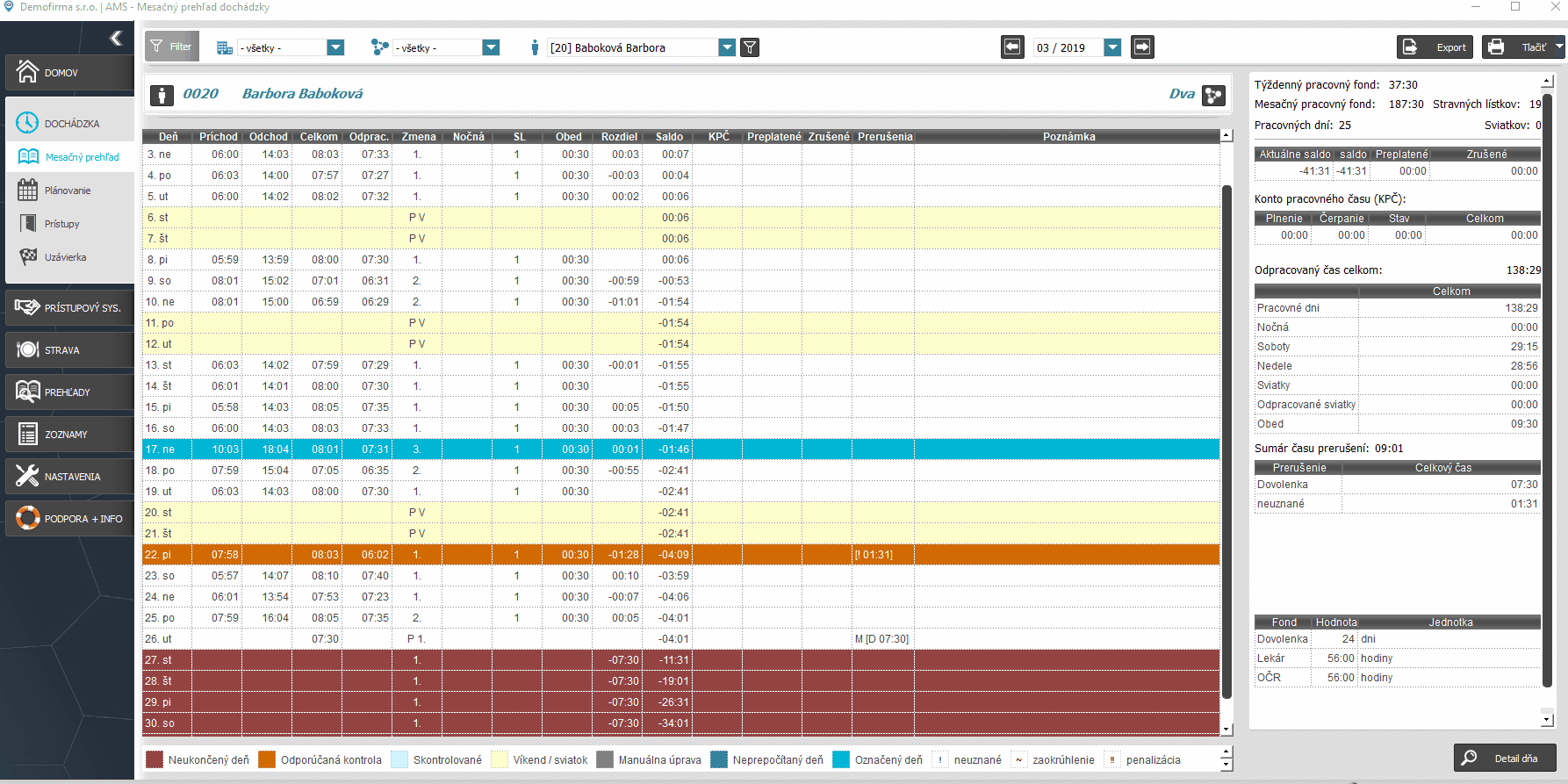This screenshot has height=784, width=1568.
Task: Open the DOCHÁDZKA clock section
Action: pos(69,123)
